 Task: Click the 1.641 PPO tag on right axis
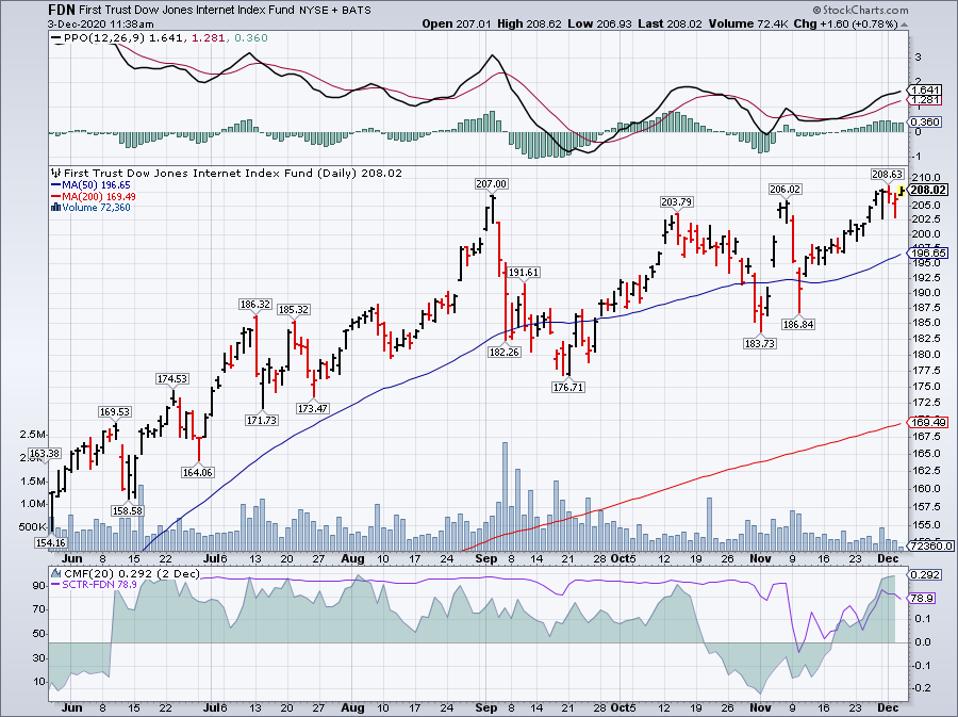coord(925,89)
